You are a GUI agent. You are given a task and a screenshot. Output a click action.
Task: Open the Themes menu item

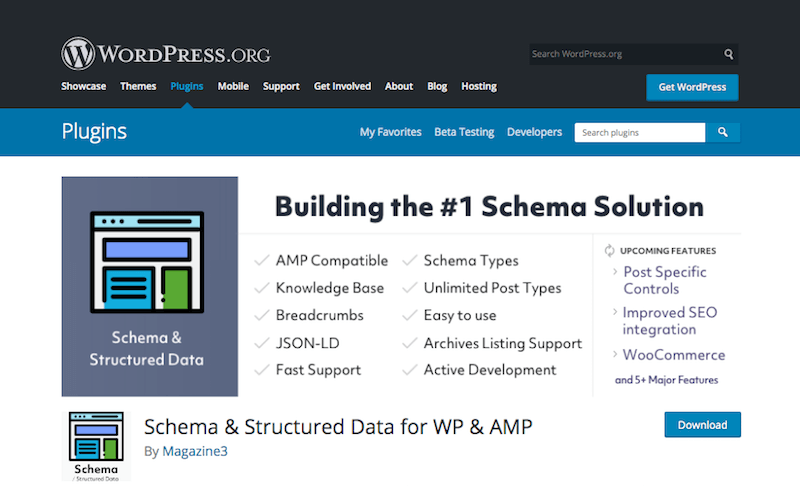(138, 86)
